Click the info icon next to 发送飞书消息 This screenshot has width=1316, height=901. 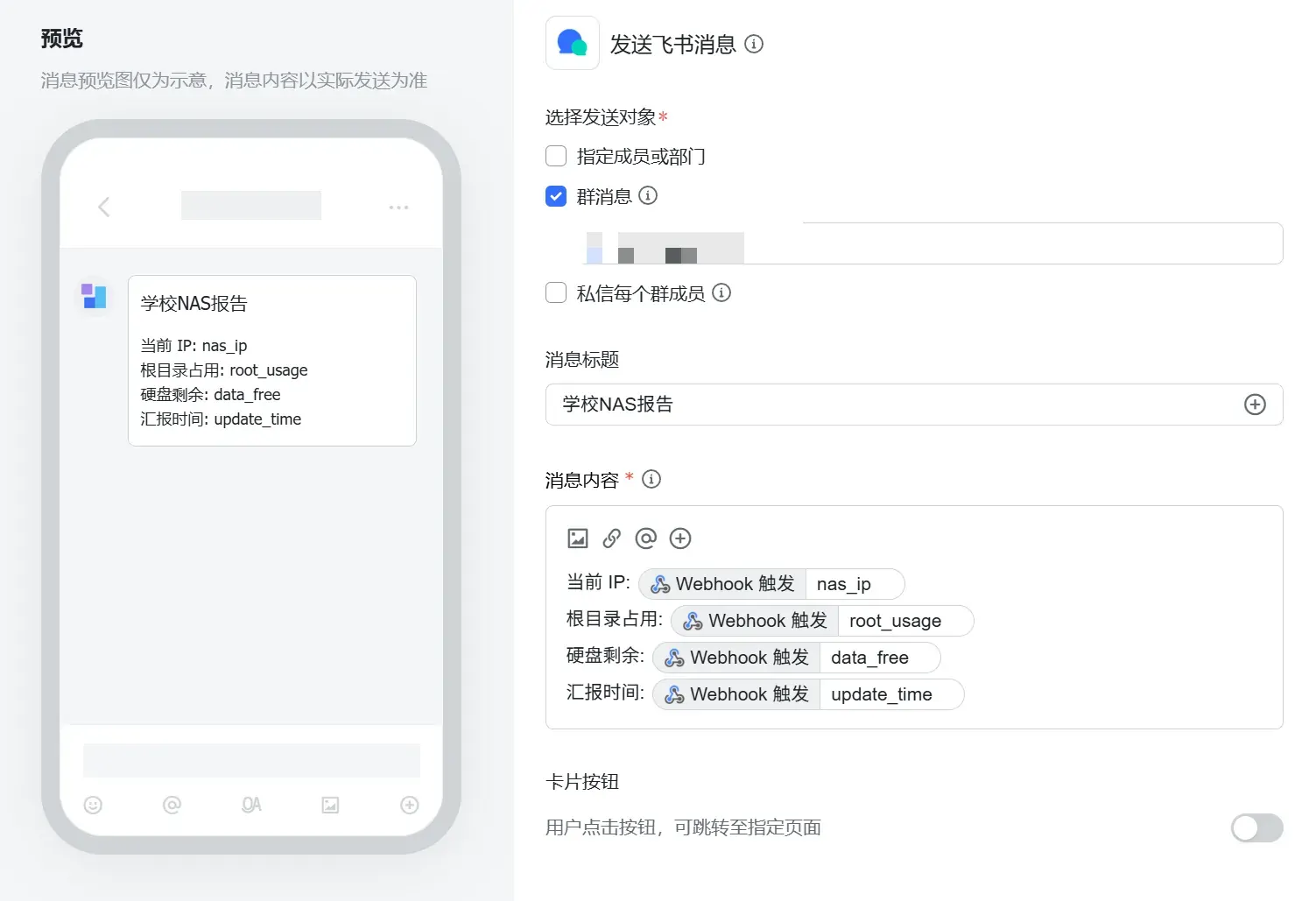click(754, 44)
